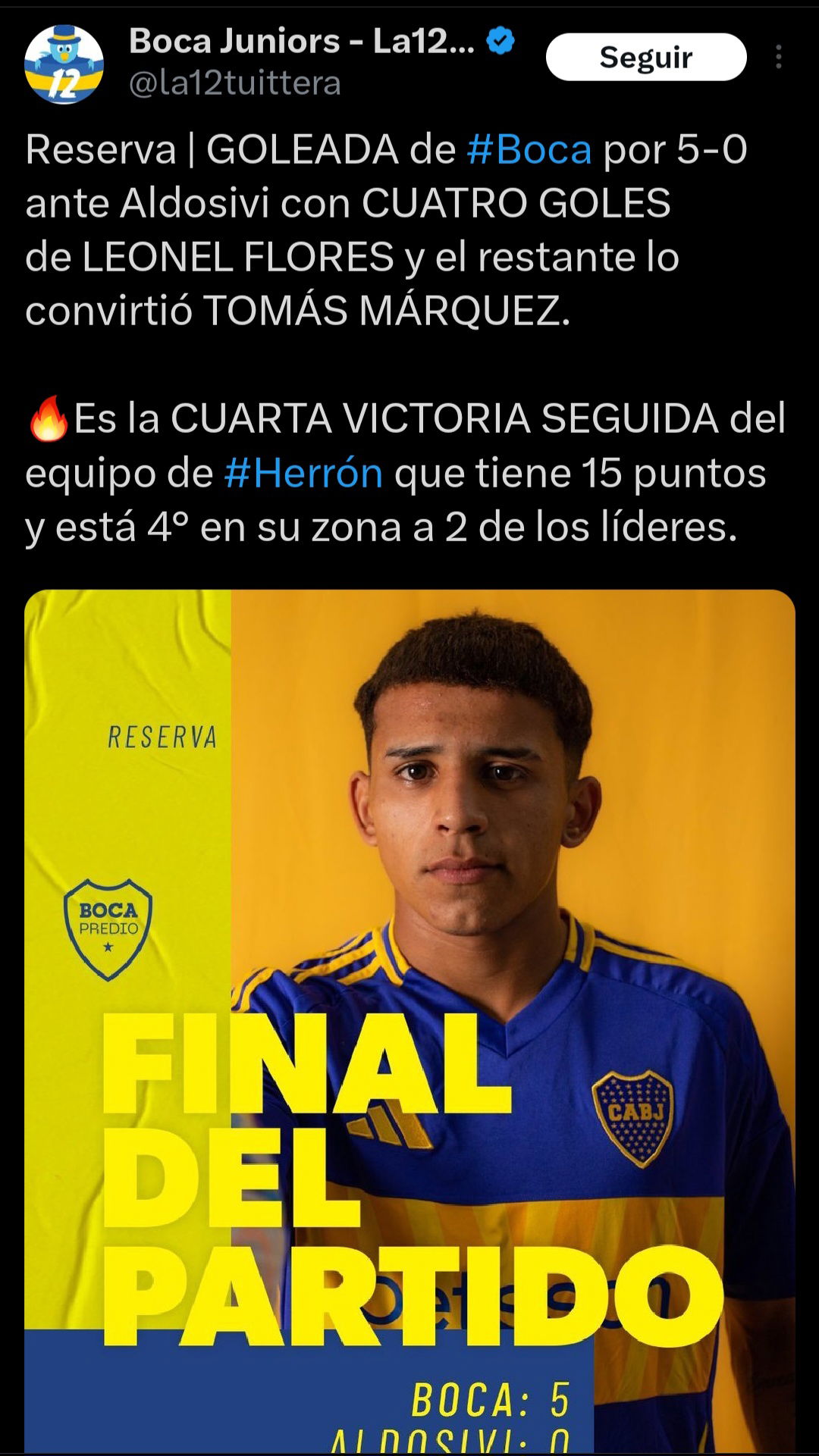
Task: Open the la12tuittera profile avatar
Action: point(64,64)
